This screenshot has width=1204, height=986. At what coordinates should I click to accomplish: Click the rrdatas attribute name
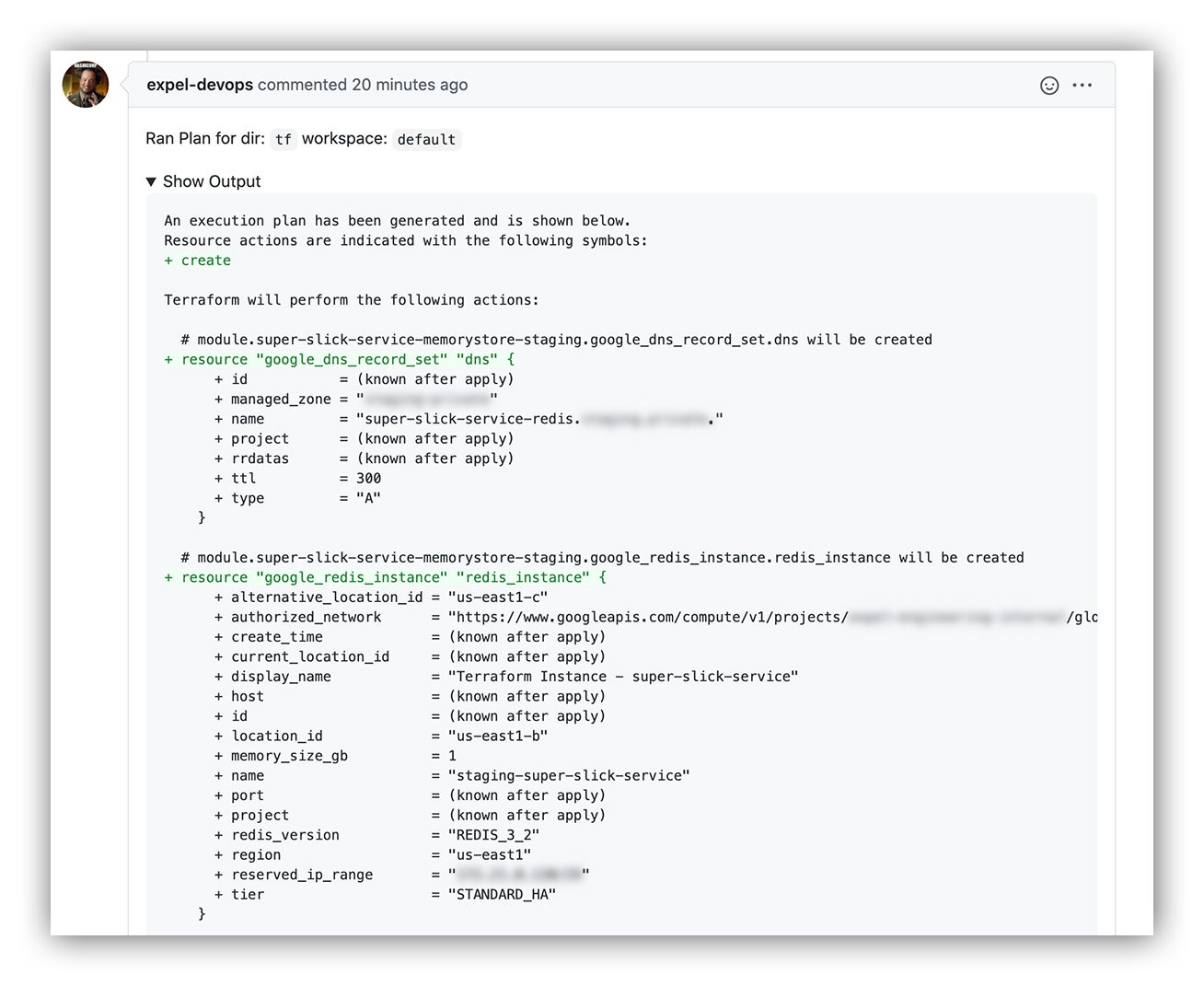[x=260, y=458]
